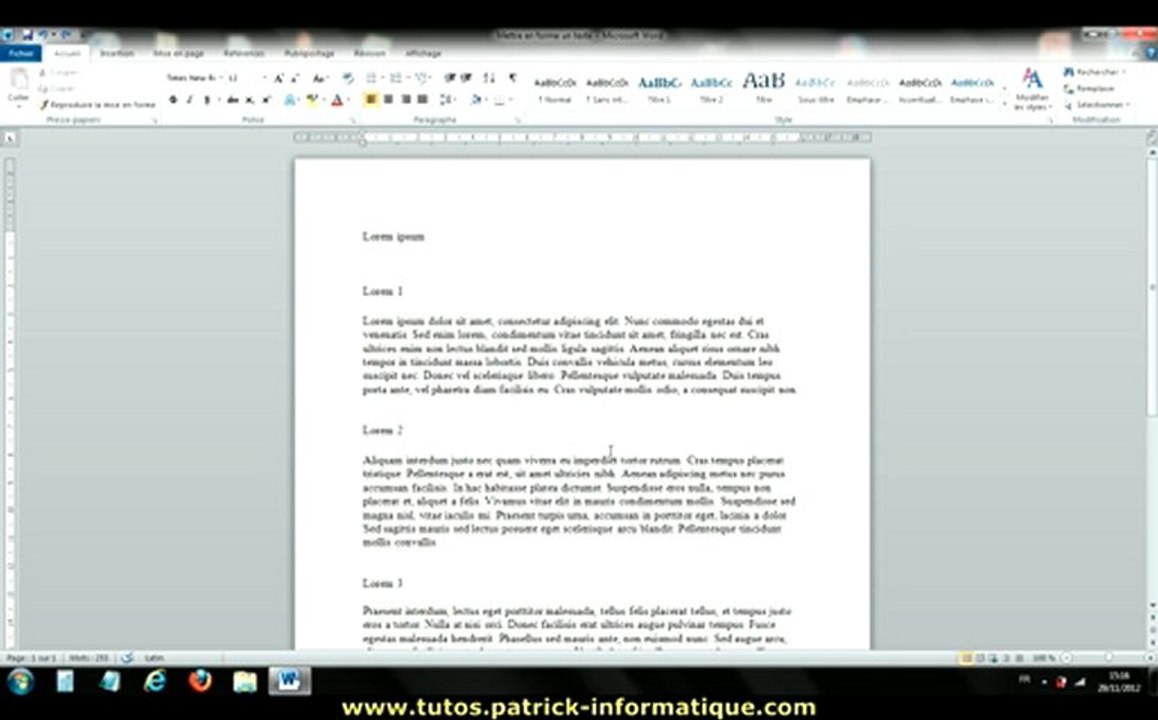Click the bullet list icon

pos(371,78)
